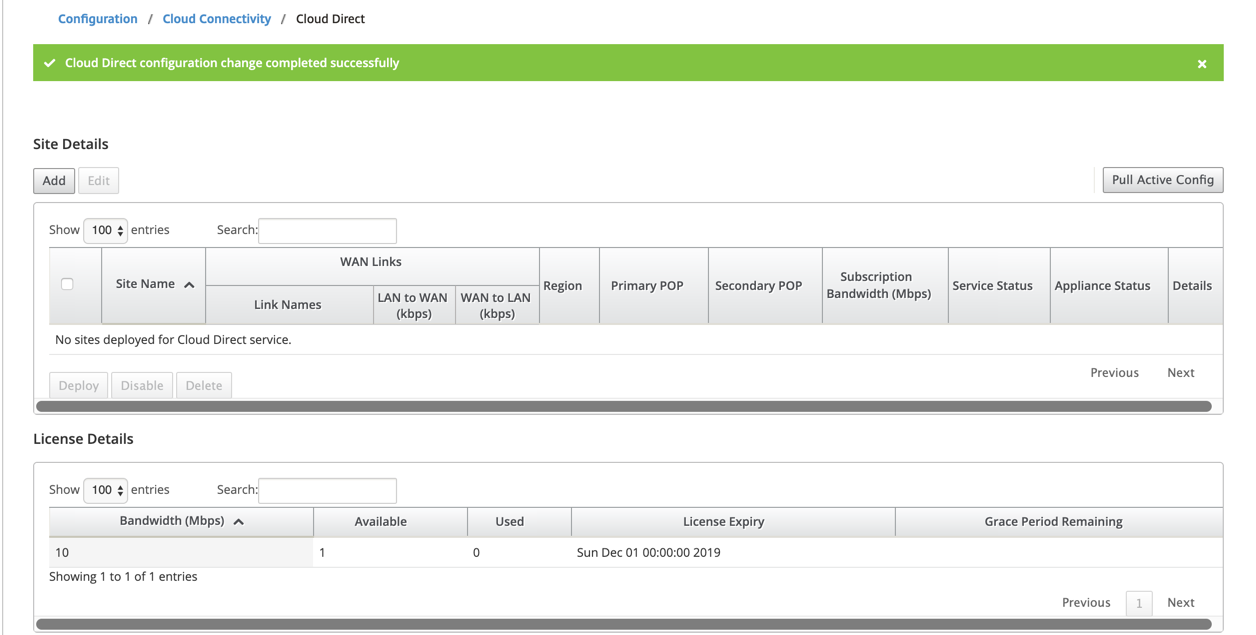Sort Bandwidth (Mbps) column arrow icon
1256x635 pixels.
tap(239, 522)
